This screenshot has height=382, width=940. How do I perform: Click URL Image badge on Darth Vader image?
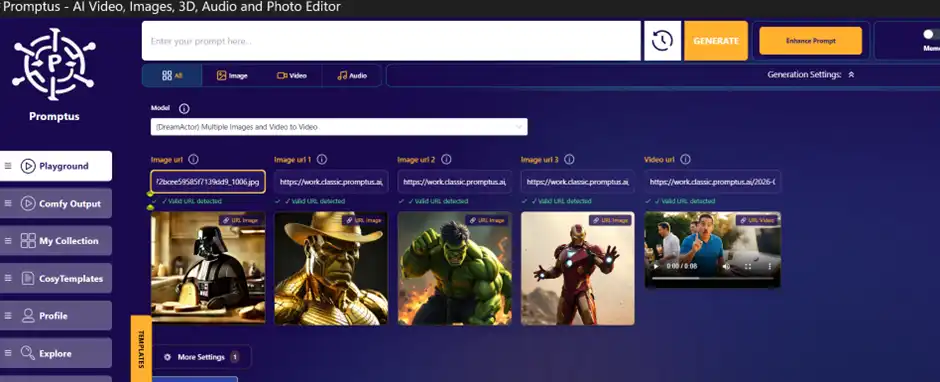(240, 220)
